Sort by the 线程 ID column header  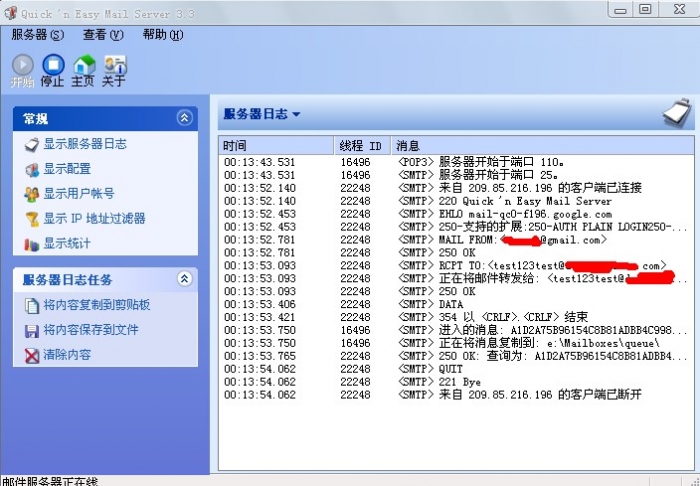pos(362,145)
